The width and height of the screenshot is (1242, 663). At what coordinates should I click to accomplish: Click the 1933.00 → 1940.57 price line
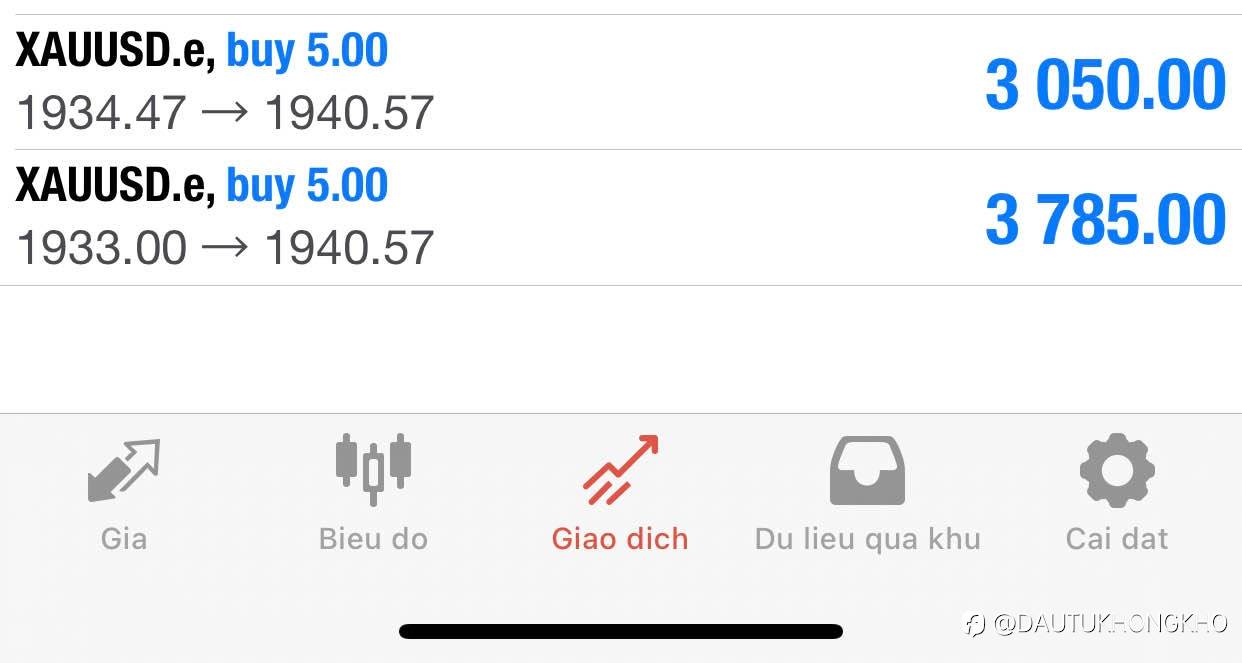[x=225, y=248]
